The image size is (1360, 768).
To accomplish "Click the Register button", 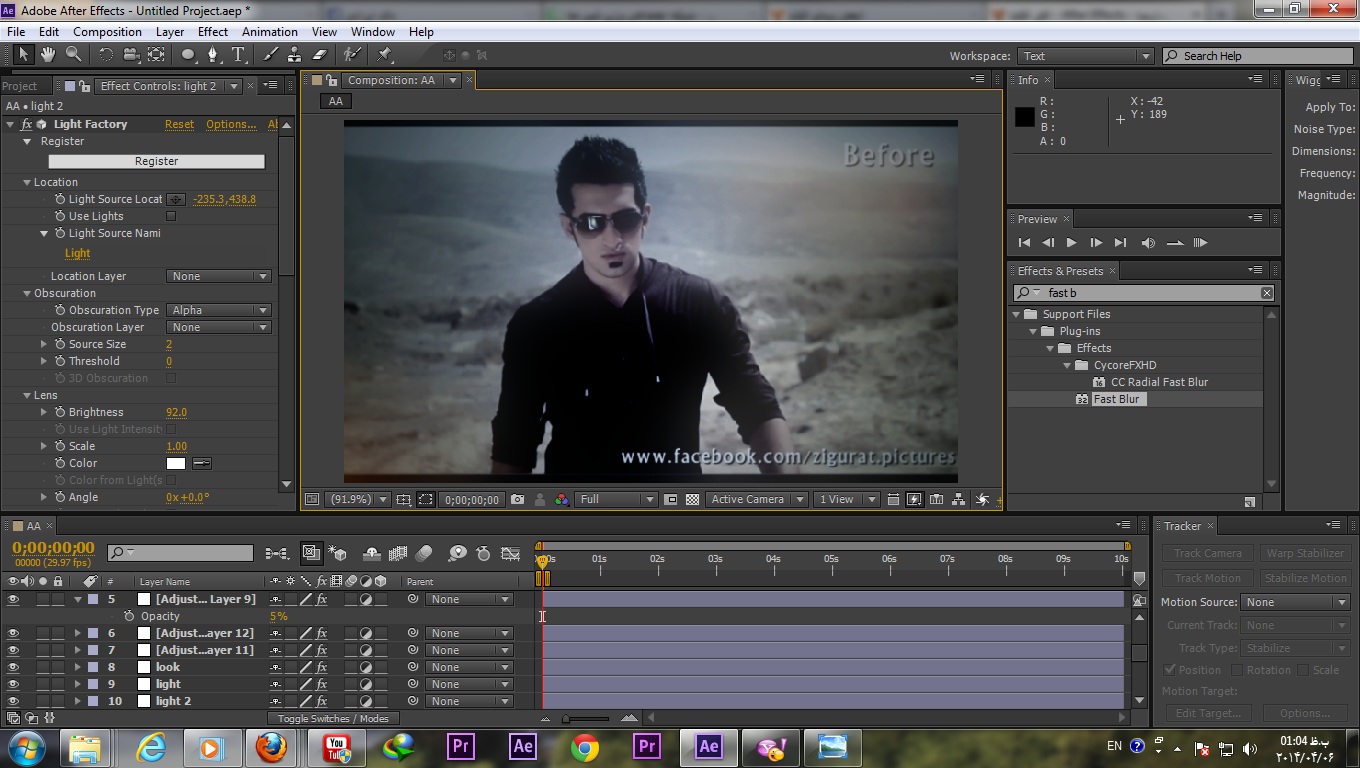I will tap(156, 161).
